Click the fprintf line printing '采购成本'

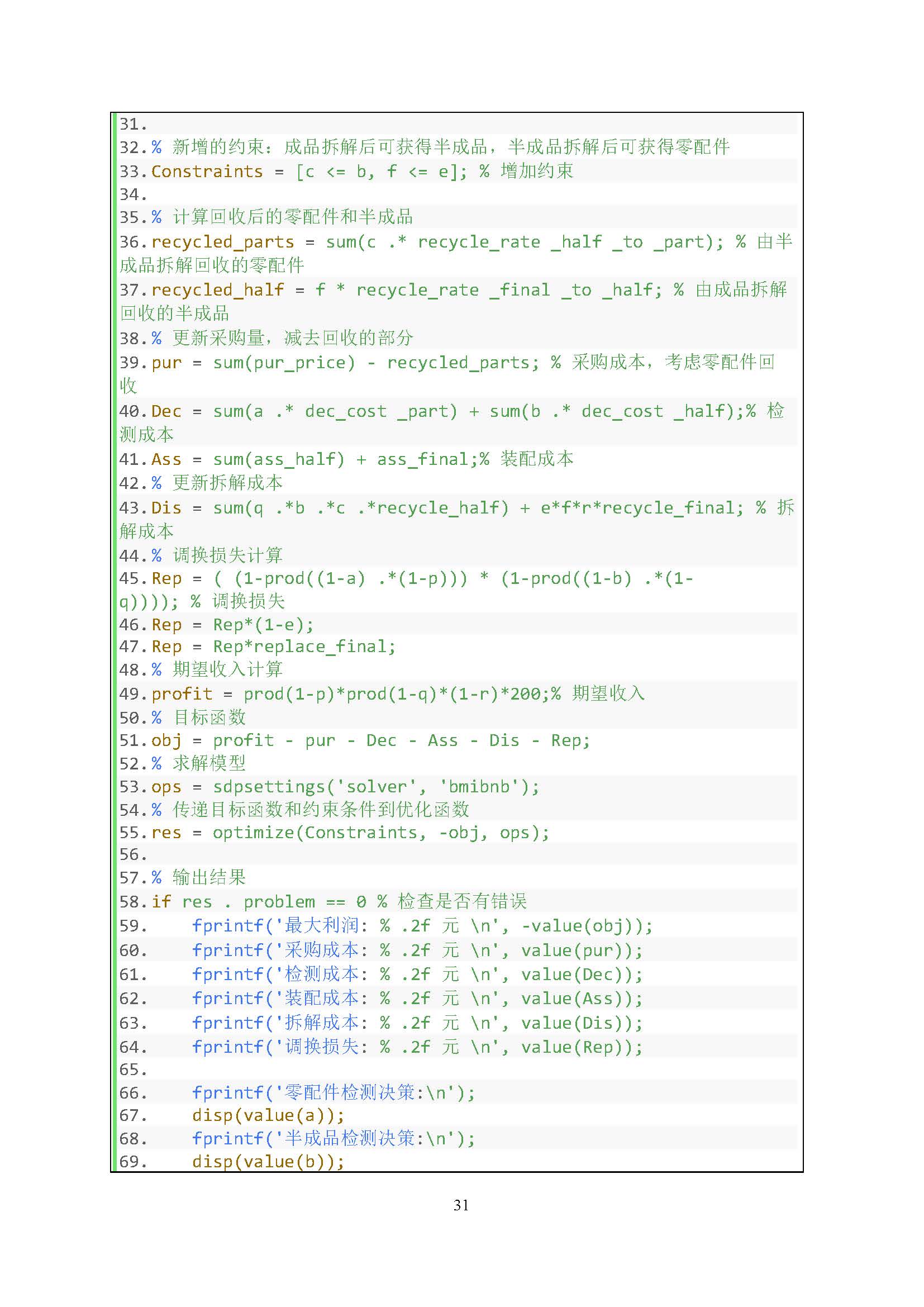pos(417,950)
